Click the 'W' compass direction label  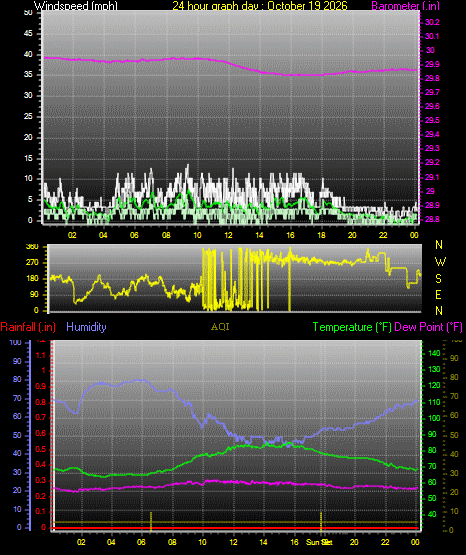440,262
